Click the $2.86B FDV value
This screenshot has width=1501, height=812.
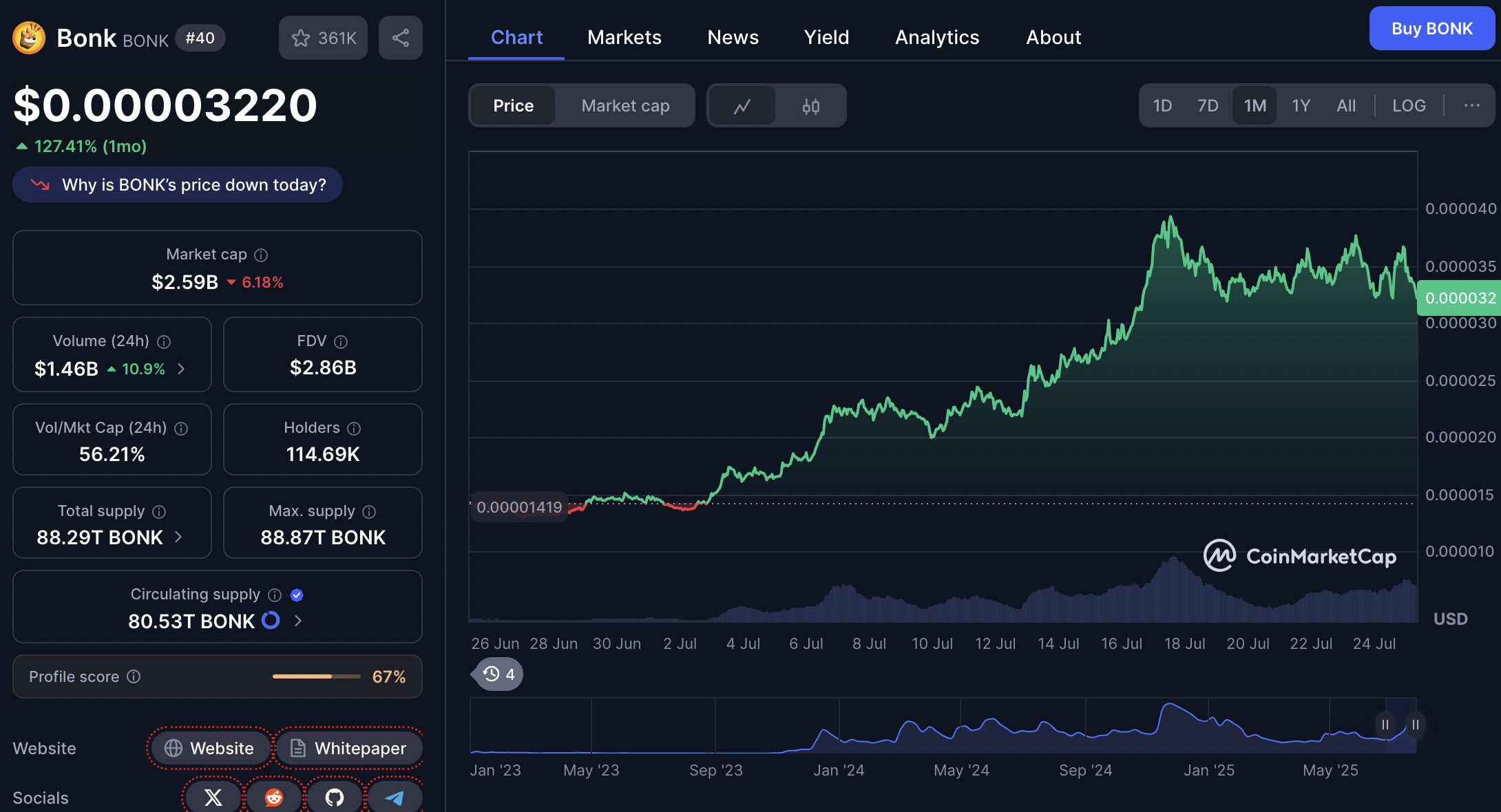coord(323,367)
